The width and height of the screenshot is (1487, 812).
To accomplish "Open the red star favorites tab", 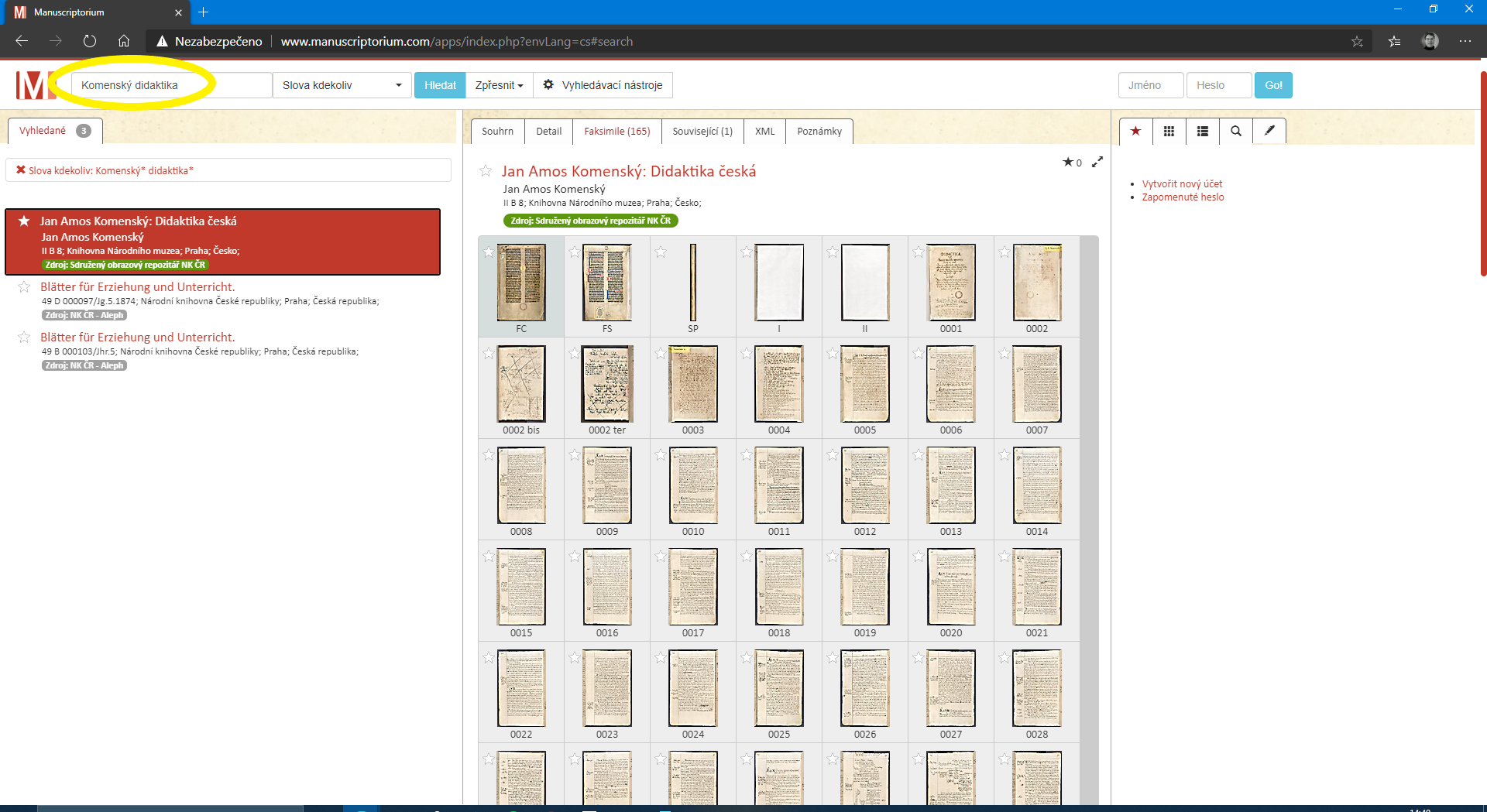I will pos(1135,132).
